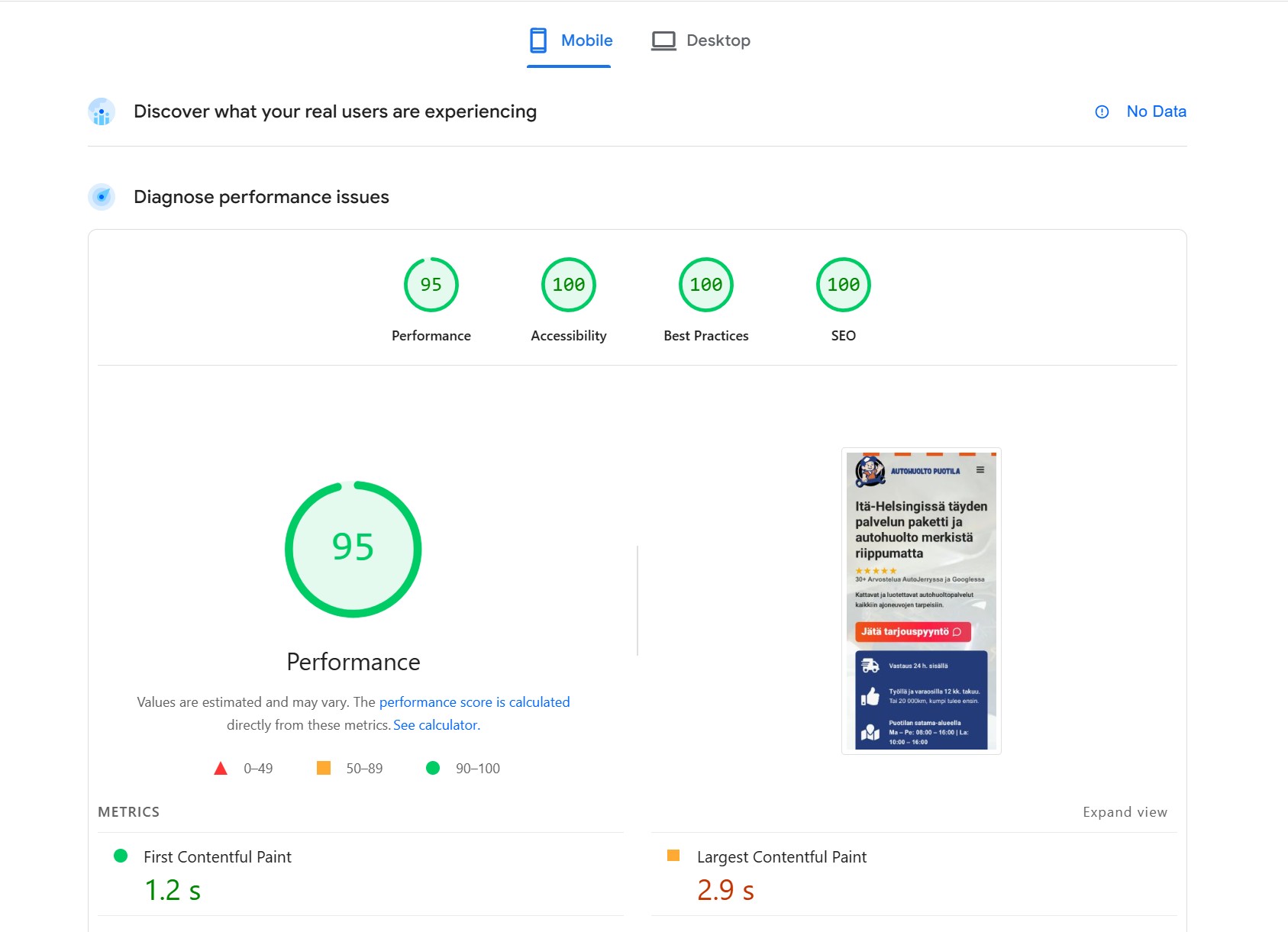This screenshot has width=1288, height=932.
Task: Open the No Data link
Action: click(x=1156, y=111)
